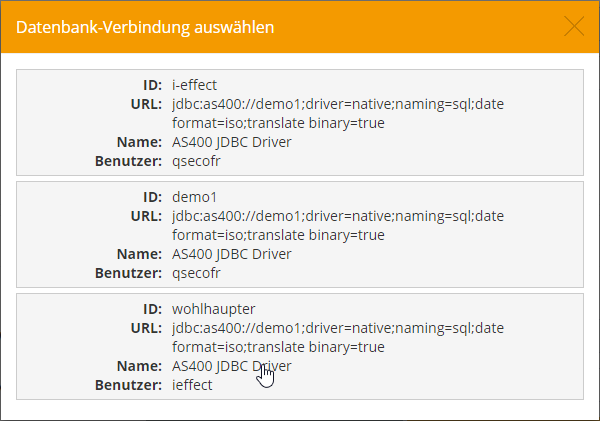Click user qsecofr in the demo1 entry

pyautogui.click(x=195, y=273)
